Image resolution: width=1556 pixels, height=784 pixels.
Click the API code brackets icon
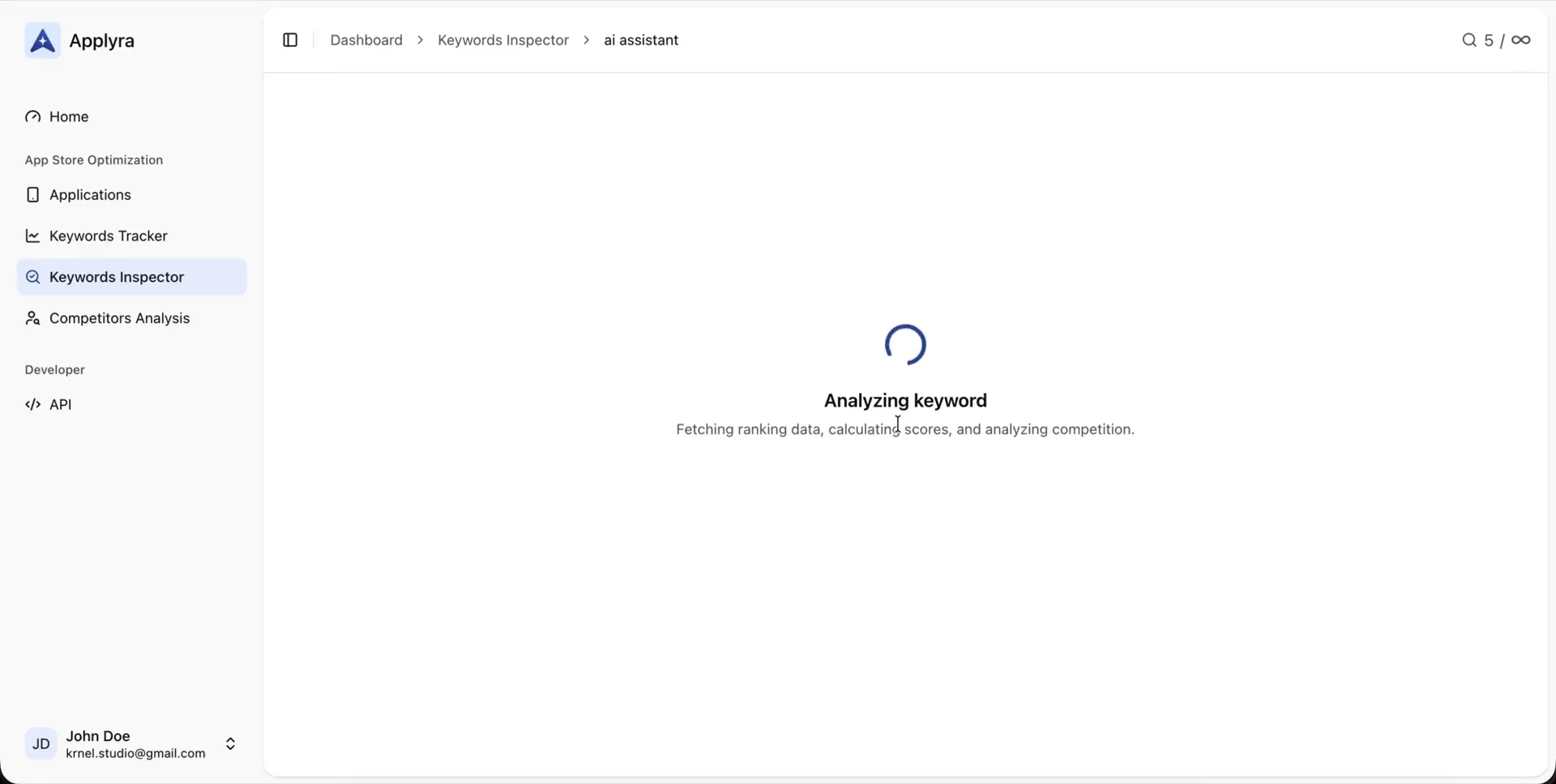click(x=32, y=405)
